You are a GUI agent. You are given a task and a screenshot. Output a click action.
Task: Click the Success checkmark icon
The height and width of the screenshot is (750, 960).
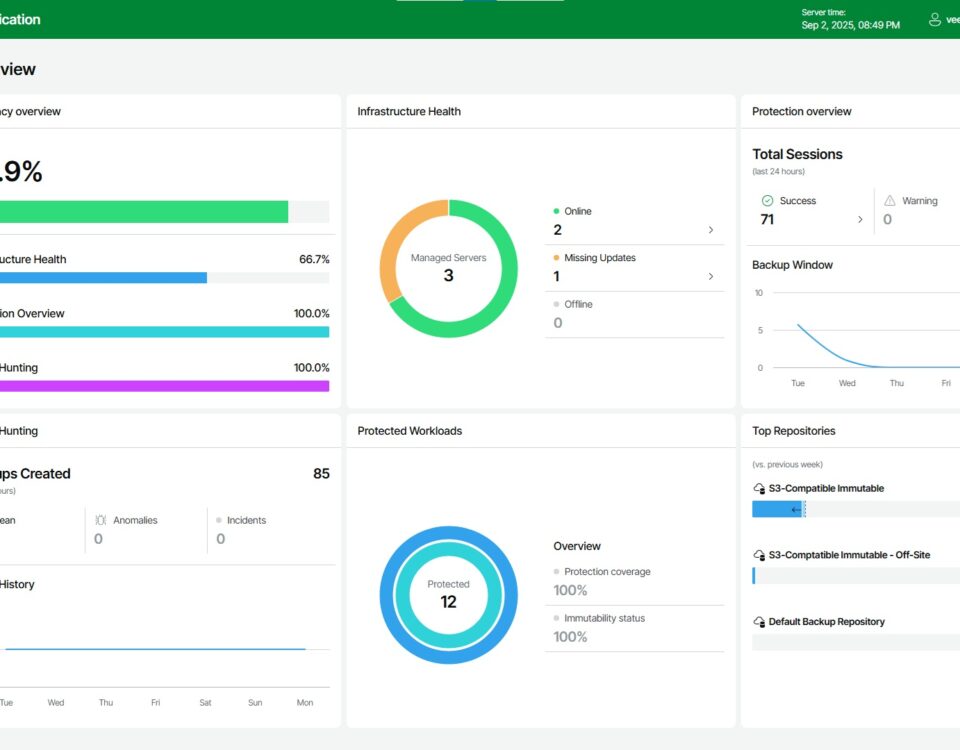tap(767, 201)
